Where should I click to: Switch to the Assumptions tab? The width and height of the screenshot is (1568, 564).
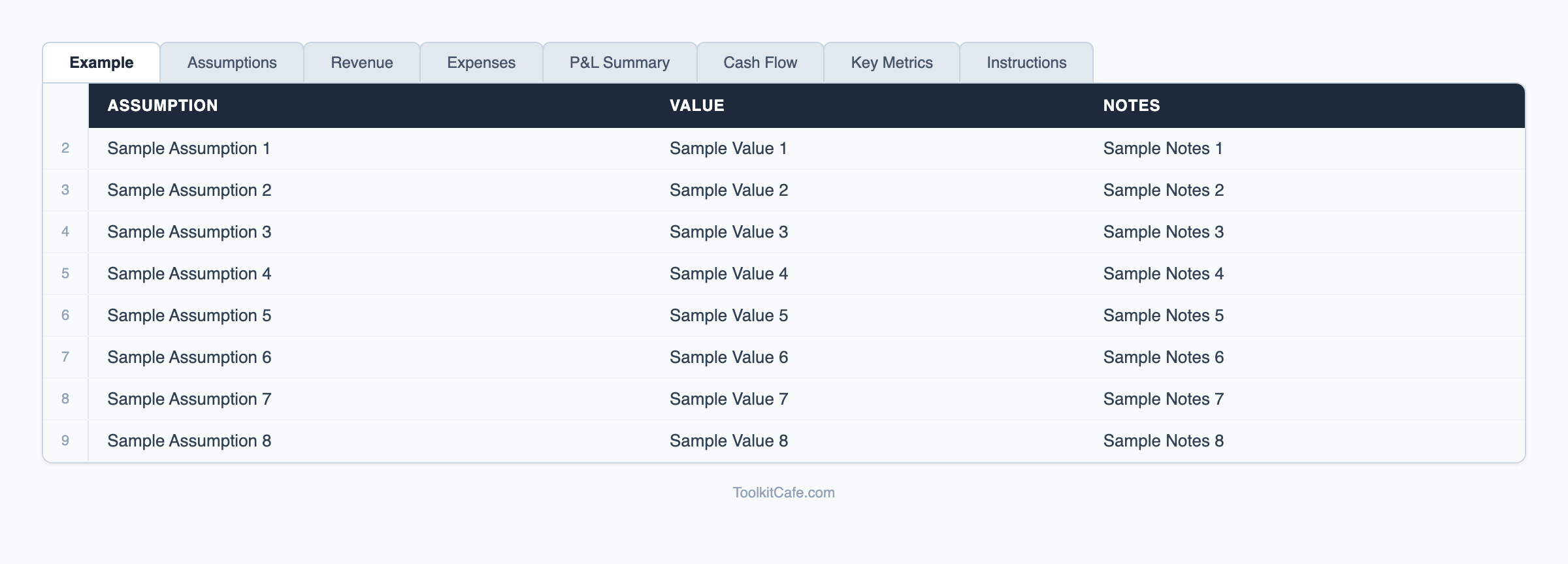click(x=232, y=63)
